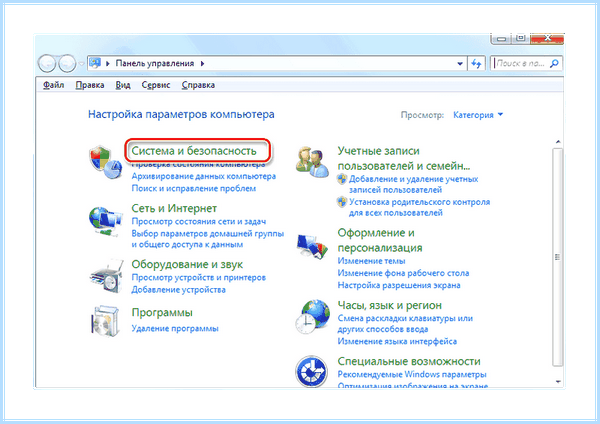The height and width of the screenshot is (424, 600).
Task: Expand the arrow after Панель управления breadcrumb
Action: click(202, 64)
